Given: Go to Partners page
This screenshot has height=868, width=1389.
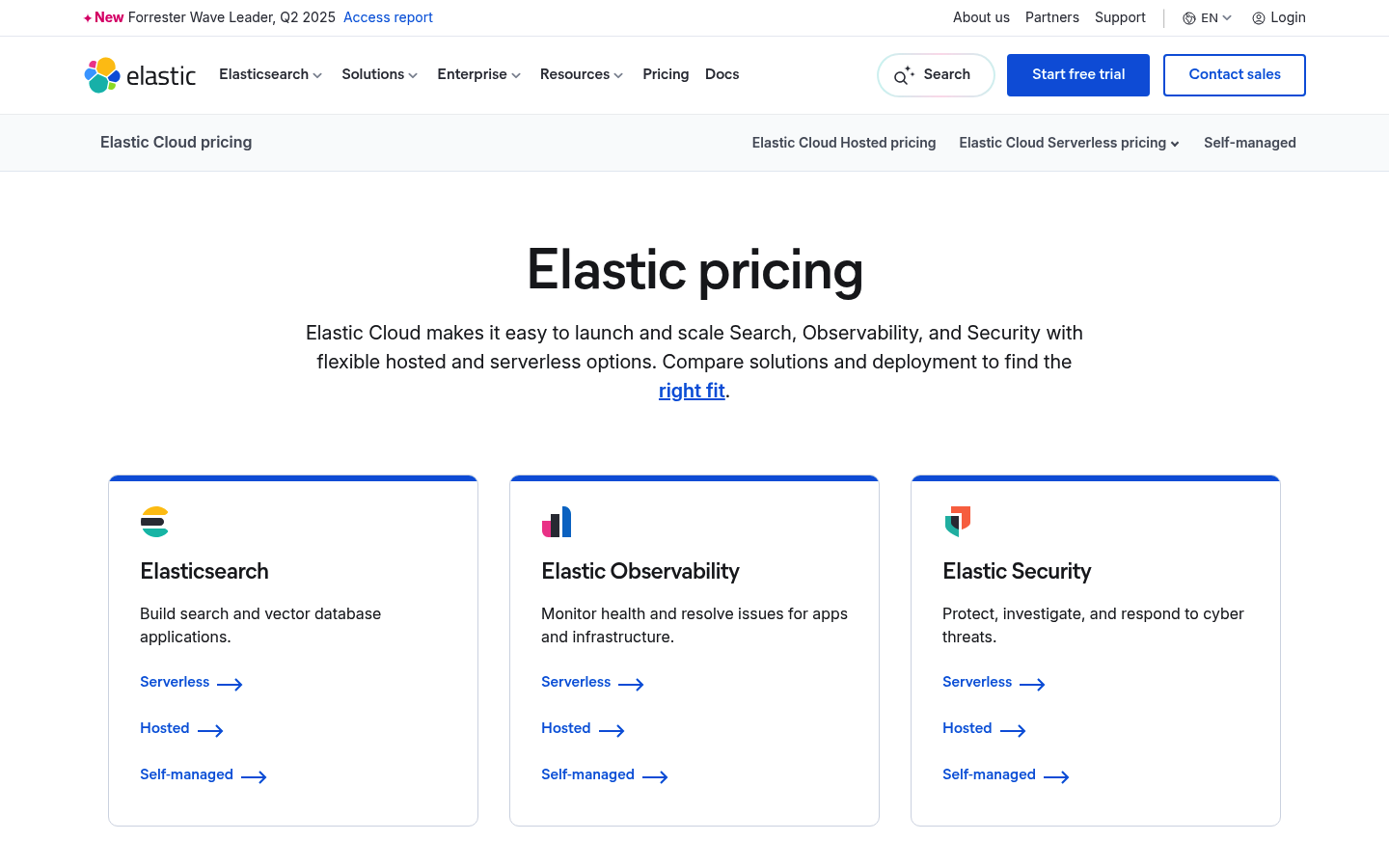Looking at the screenshot, I should click(x=1051, y=17).
